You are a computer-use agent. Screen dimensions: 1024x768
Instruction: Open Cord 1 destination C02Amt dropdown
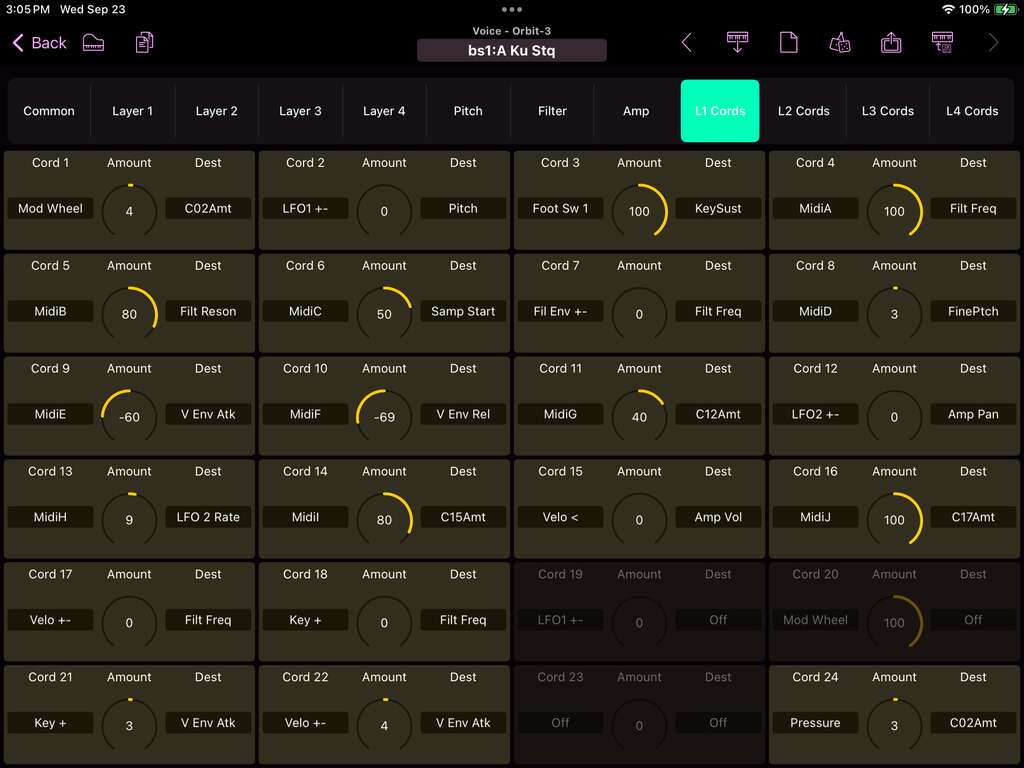pyautogui.click(x=208, y=208)
